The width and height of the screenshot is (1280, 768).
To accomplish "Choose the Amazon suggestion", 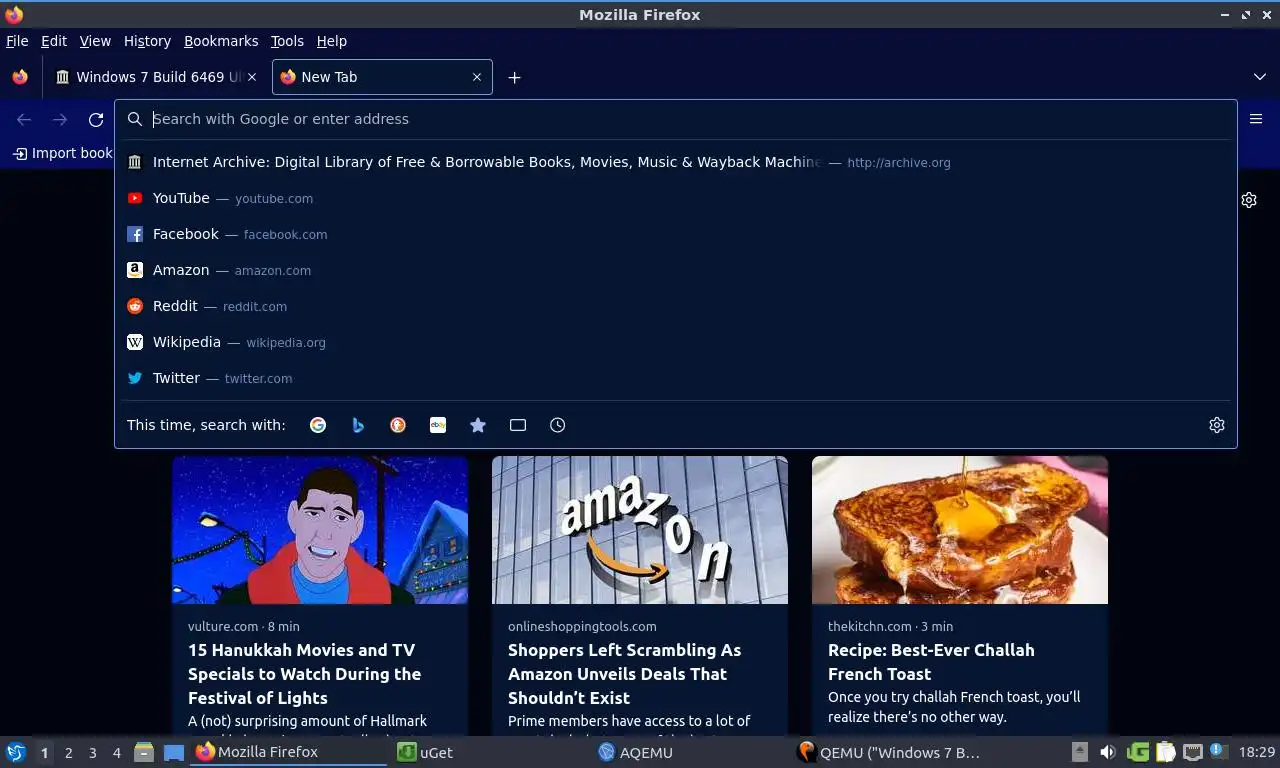I will tap(675, 270).
